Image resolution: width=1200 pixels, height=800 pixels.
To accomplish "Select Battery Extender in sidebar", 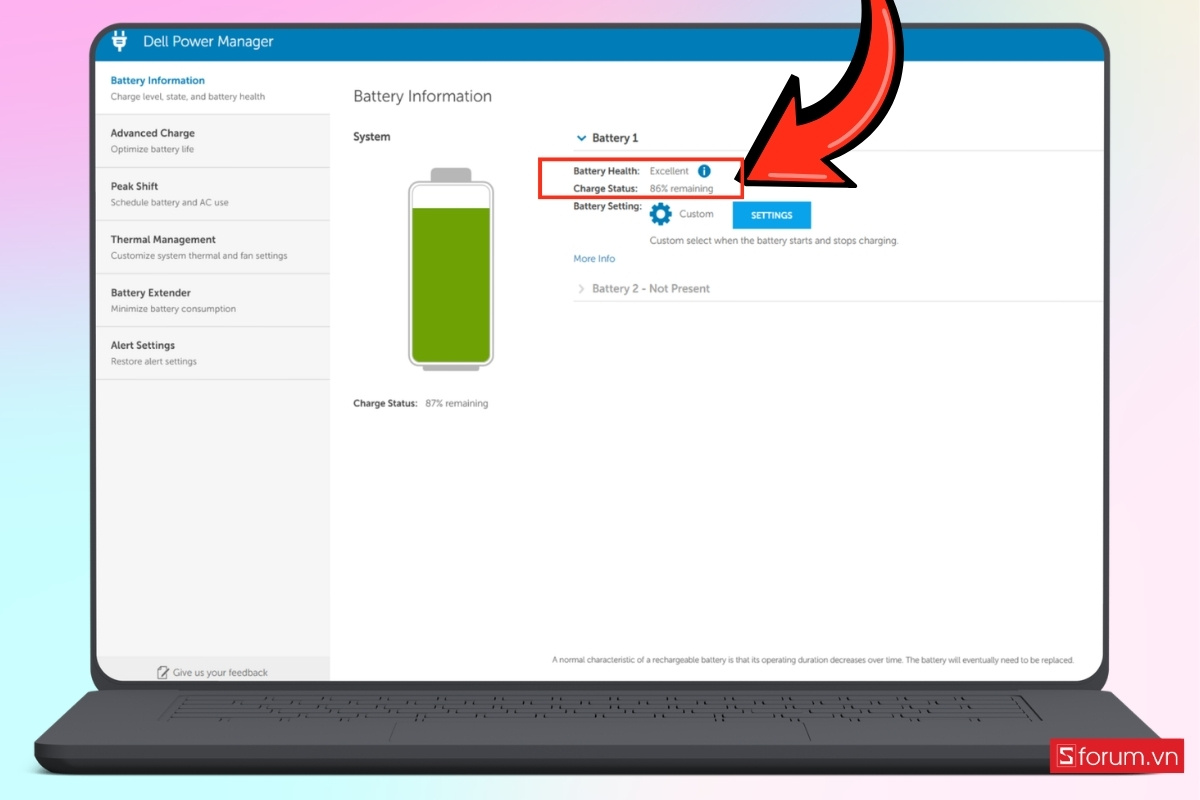I will tap(213, 300).
